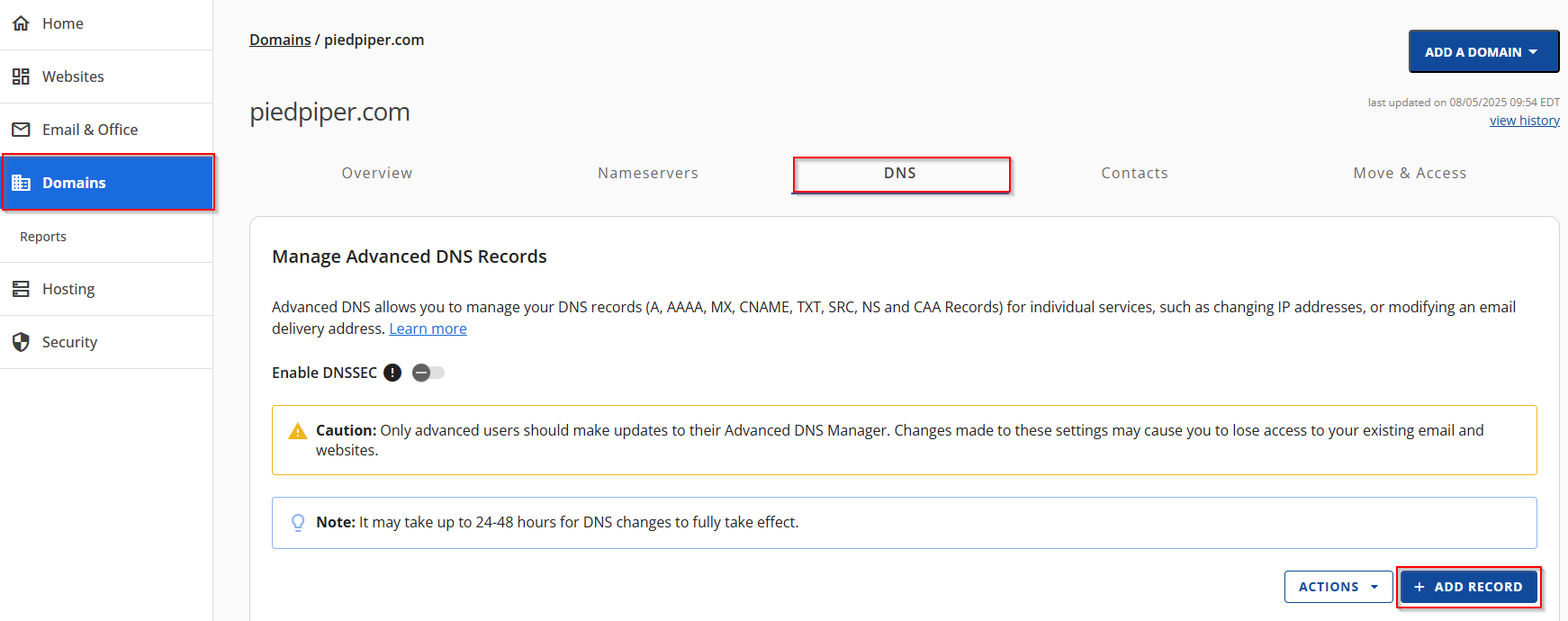Click the Email & Office envelope icon

point(21,130)
